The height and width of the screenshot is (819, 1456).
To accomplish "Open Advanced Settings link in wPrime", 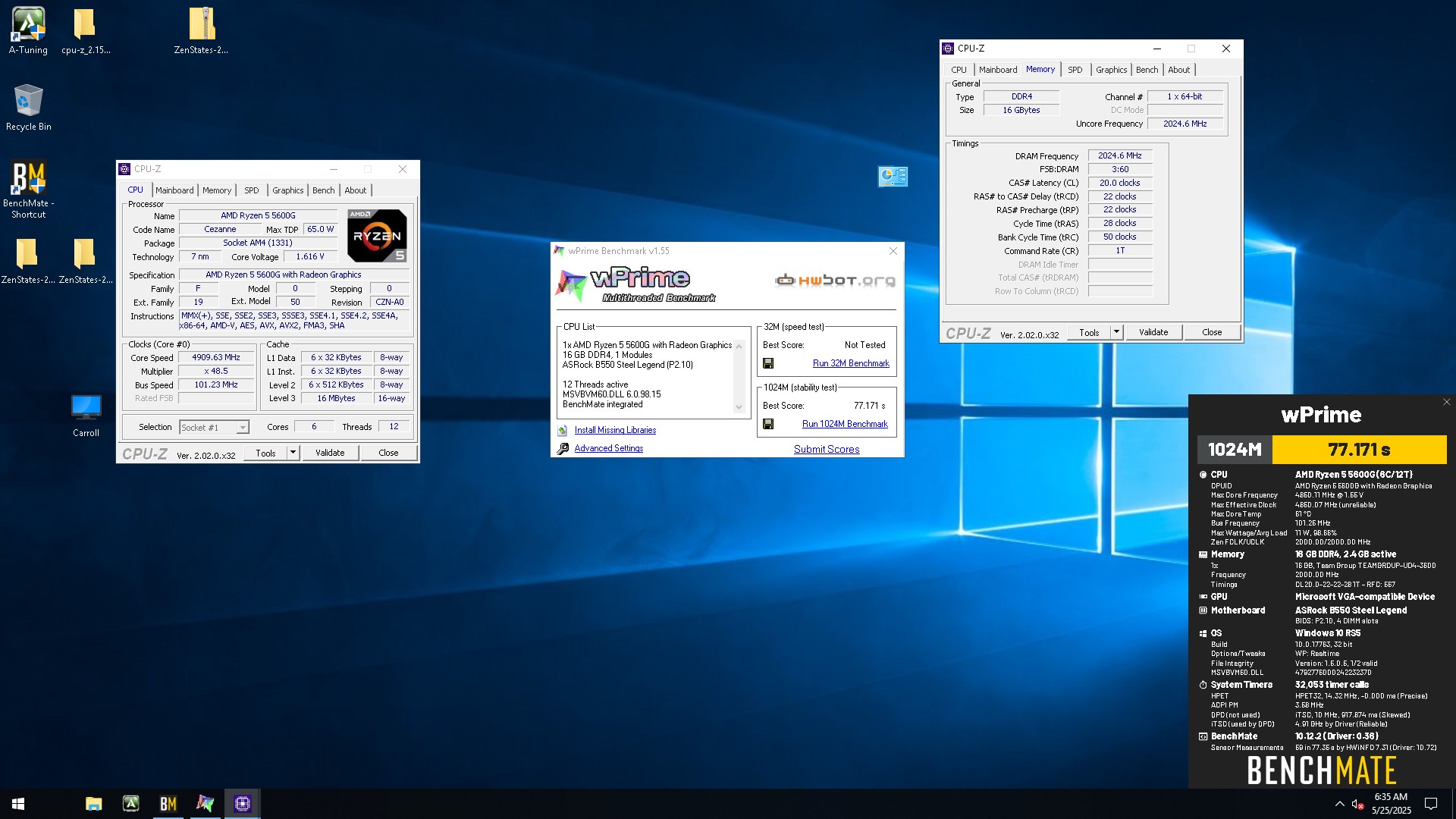I will (608, 448).
